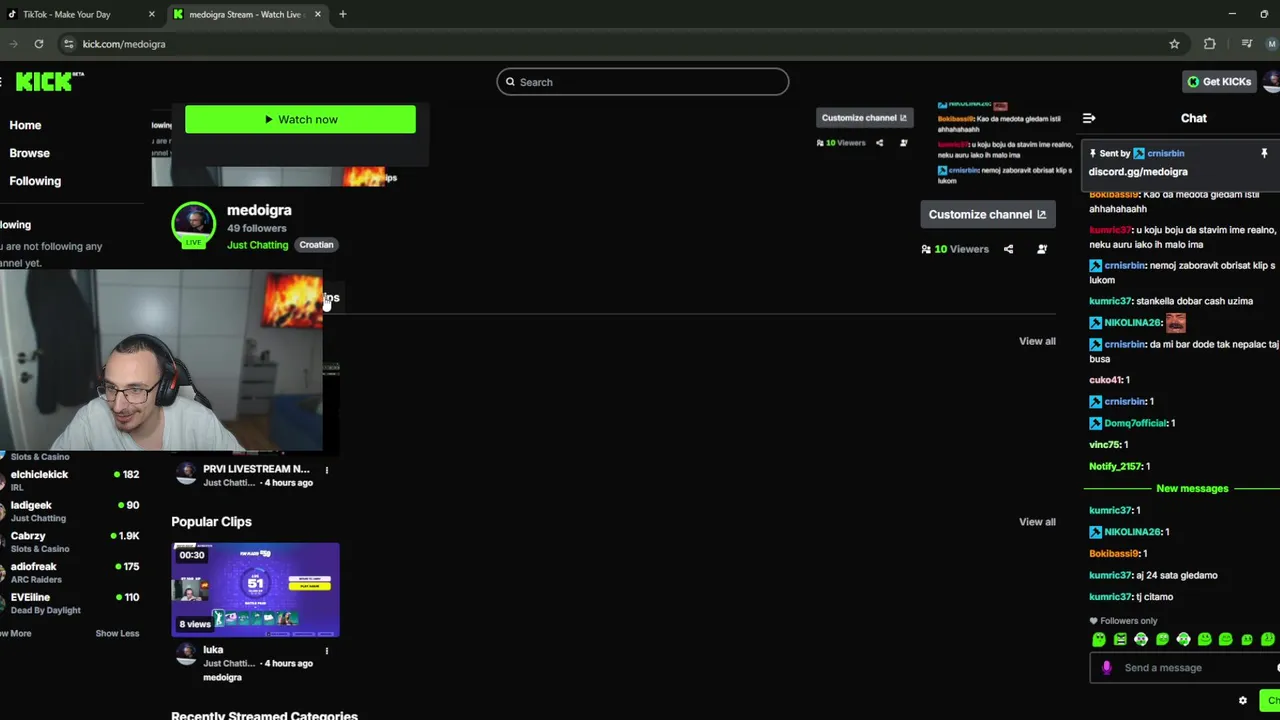Open the Popular Clips luka thumbnail
The image size is (1280, 720).
coord(255,590)
